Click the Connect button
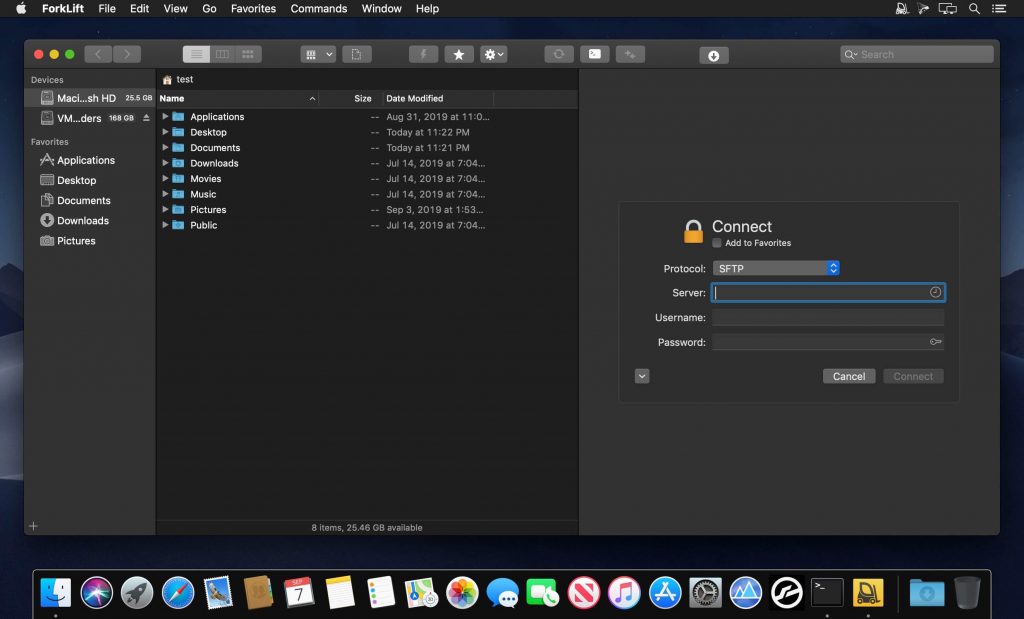Image resolution: width=1024 pixels, height=619 pixels. [912, 376]
